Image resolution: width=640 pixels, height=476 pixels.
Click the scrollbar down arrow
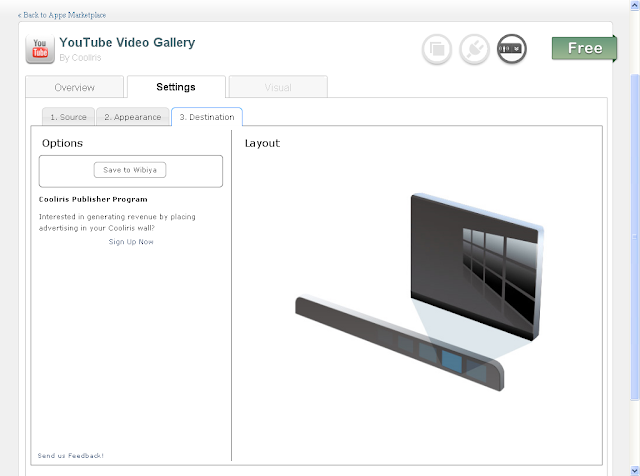point(635,471)
